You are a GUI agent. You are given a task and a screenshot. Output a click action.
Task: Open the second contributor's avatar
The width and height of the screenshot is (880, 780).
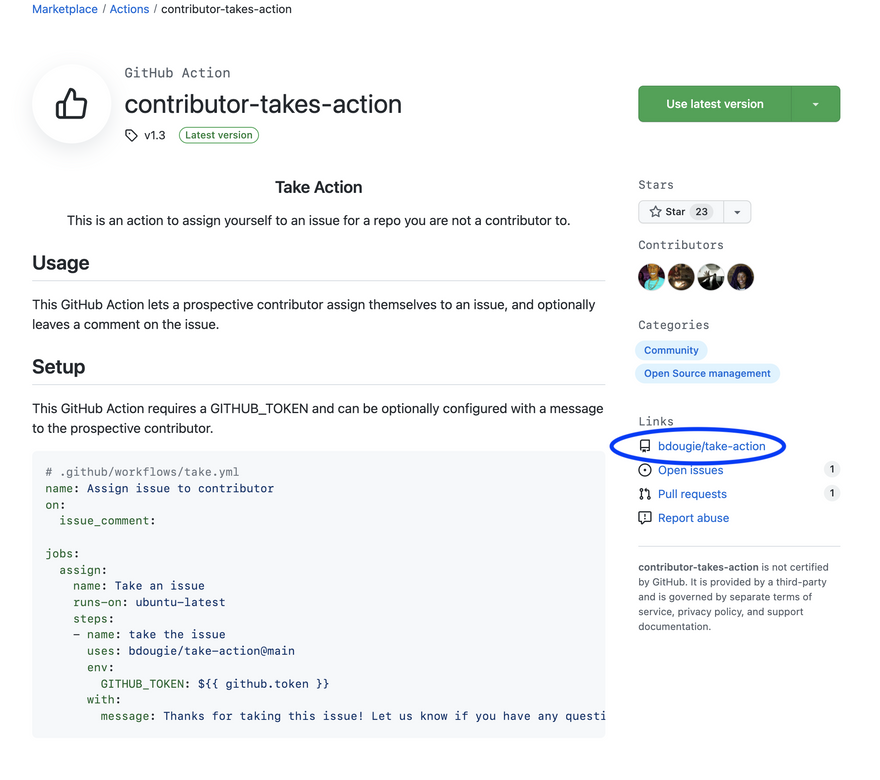click(681, 277)
